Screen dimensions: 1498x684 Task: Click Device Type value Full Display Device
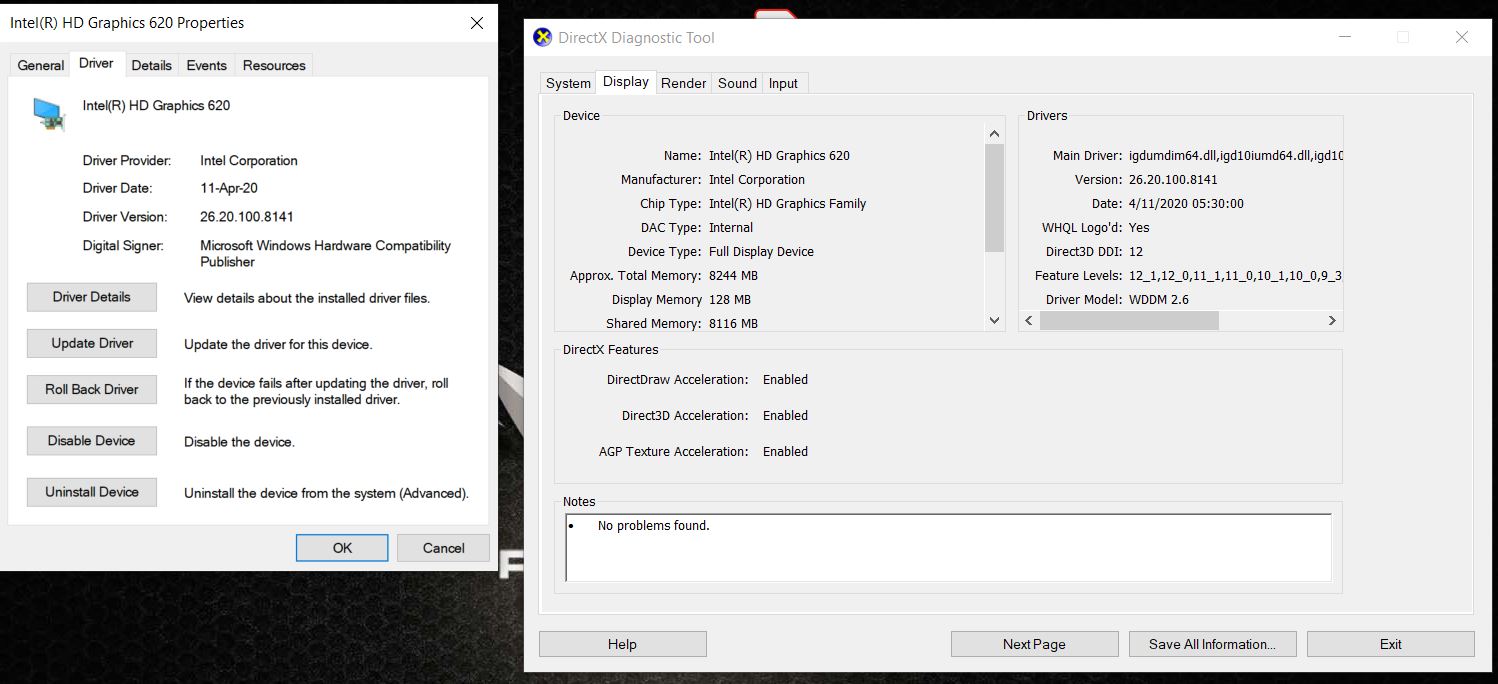coord(761,251)
